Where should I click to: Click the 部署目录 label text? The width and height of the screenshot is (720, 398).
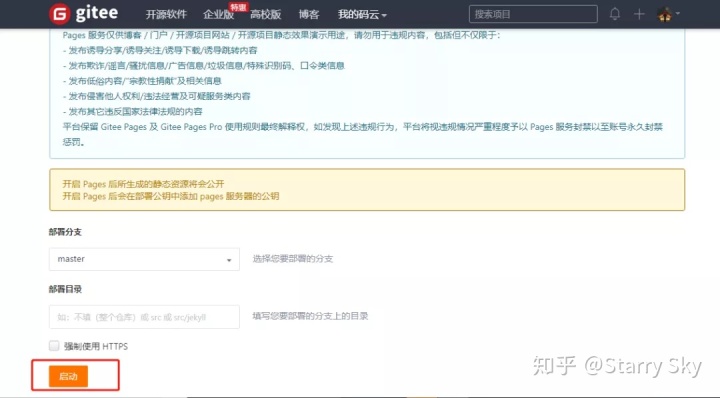(65, 289)
